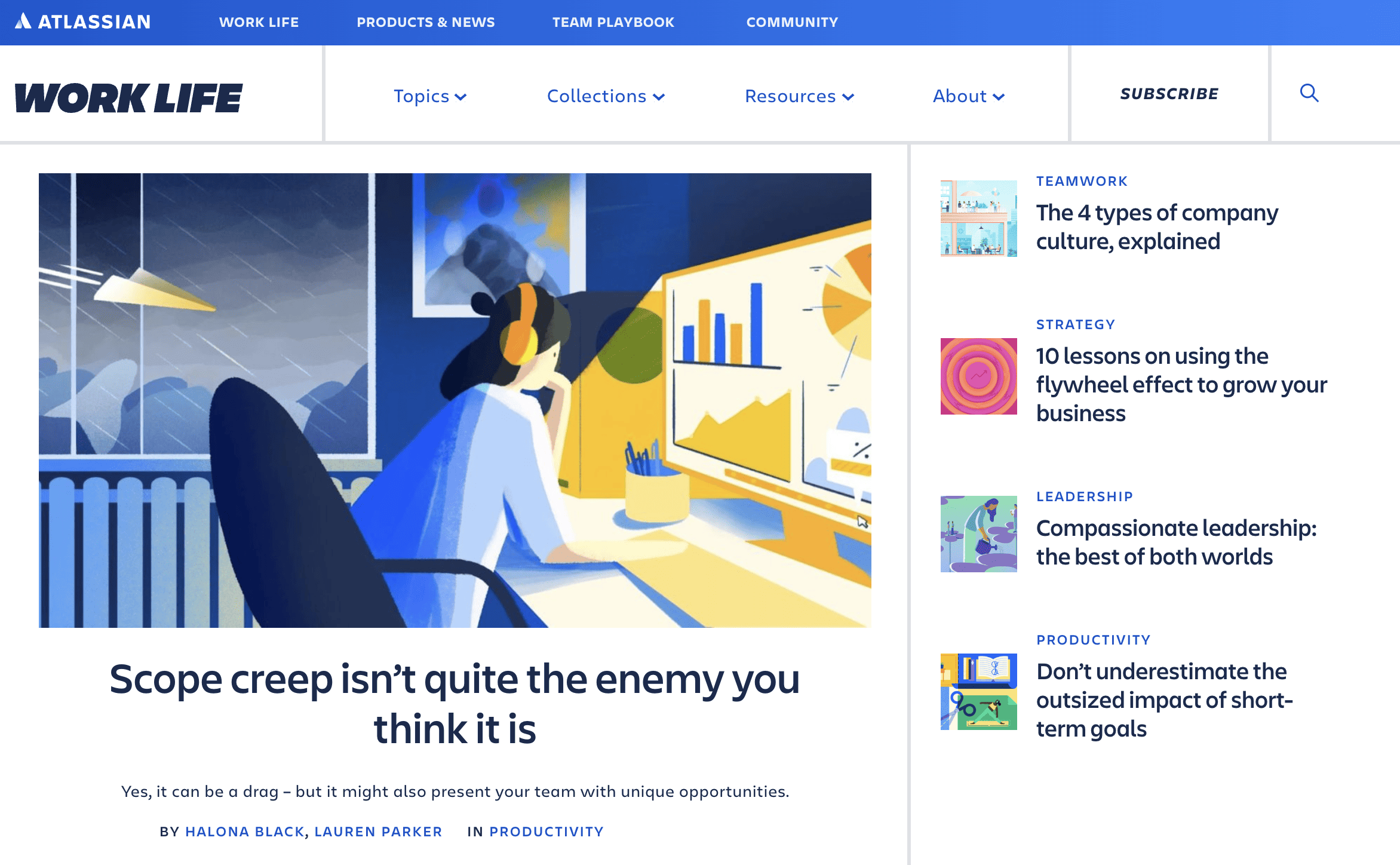Screen dimensions: 1400x865
Task: Expand the Topics dropdown menu
Action: [430, 96]
